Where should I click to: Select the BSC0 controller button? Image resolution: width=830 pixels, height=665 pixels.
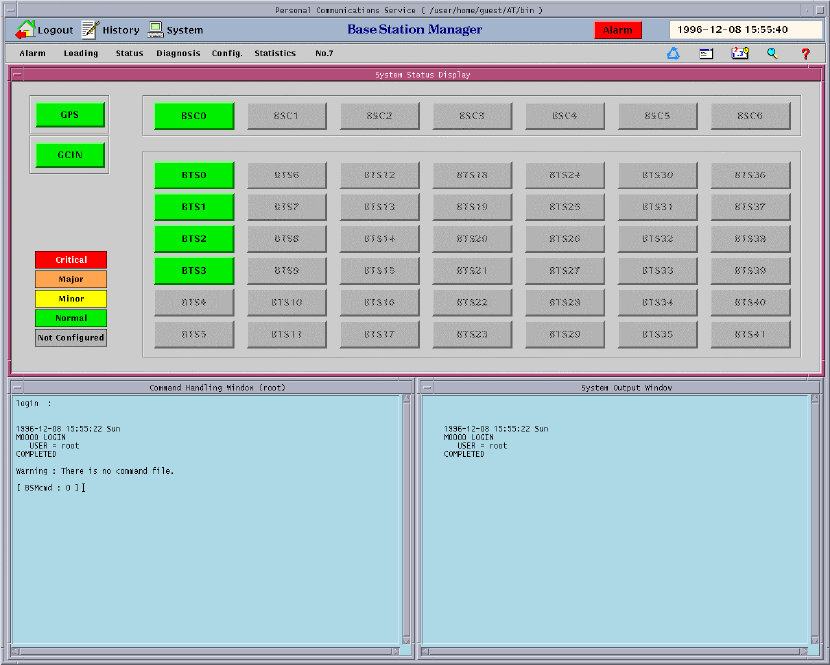(194, 115)
